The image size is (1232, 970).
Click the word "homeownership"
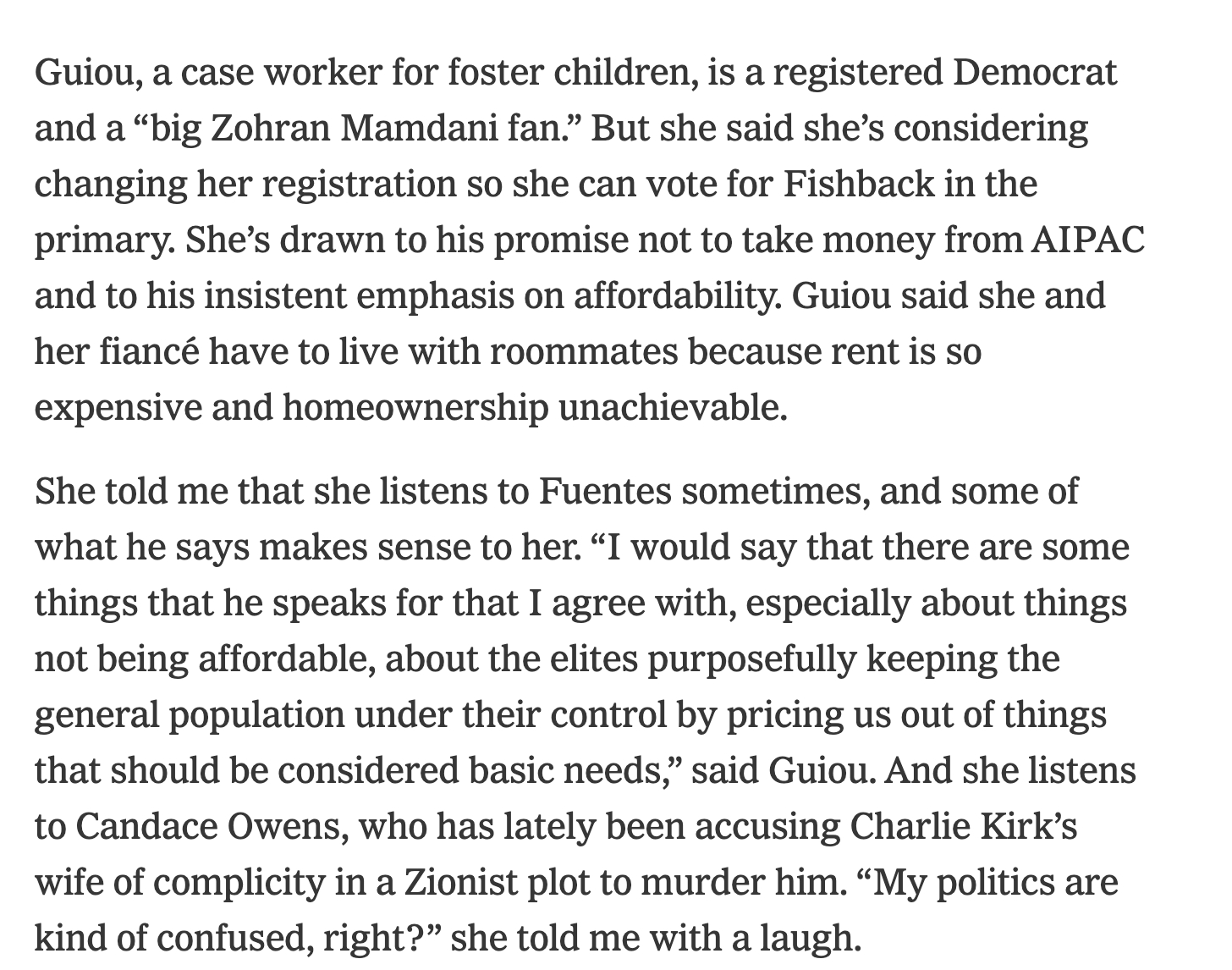click(415, 407)
